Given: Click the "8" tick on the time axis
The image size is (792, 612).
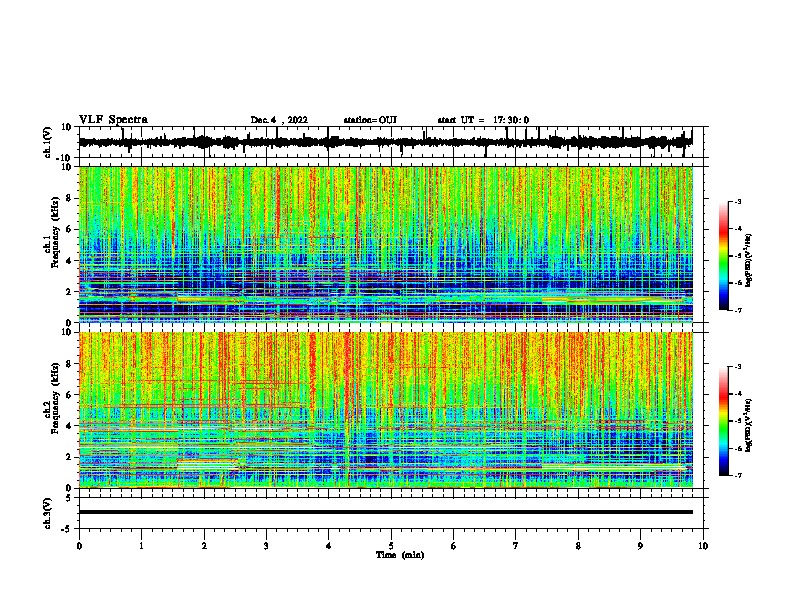Looking at the screenshot, I should pos(578,546).
